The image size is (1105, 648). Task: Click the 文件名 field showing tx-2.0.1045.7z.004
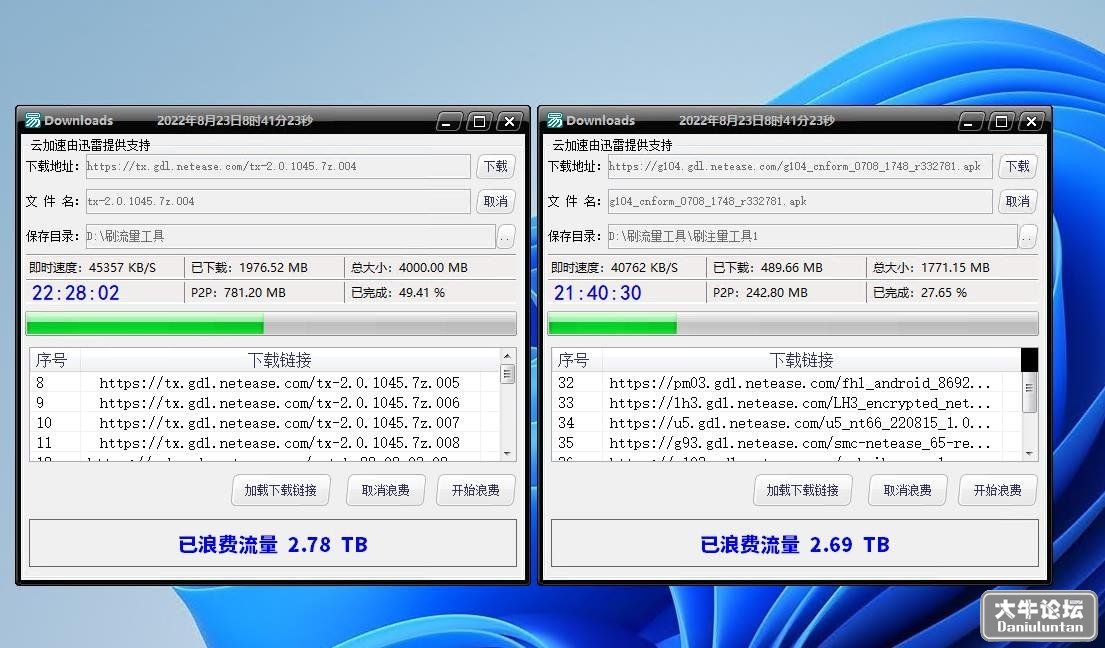pos(278,201)
